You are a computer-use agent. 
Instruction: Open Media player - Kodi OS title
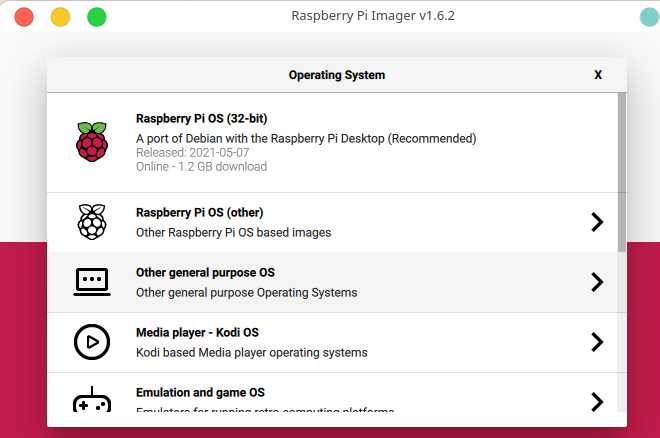pyautogui.click(x=197, y=332)
